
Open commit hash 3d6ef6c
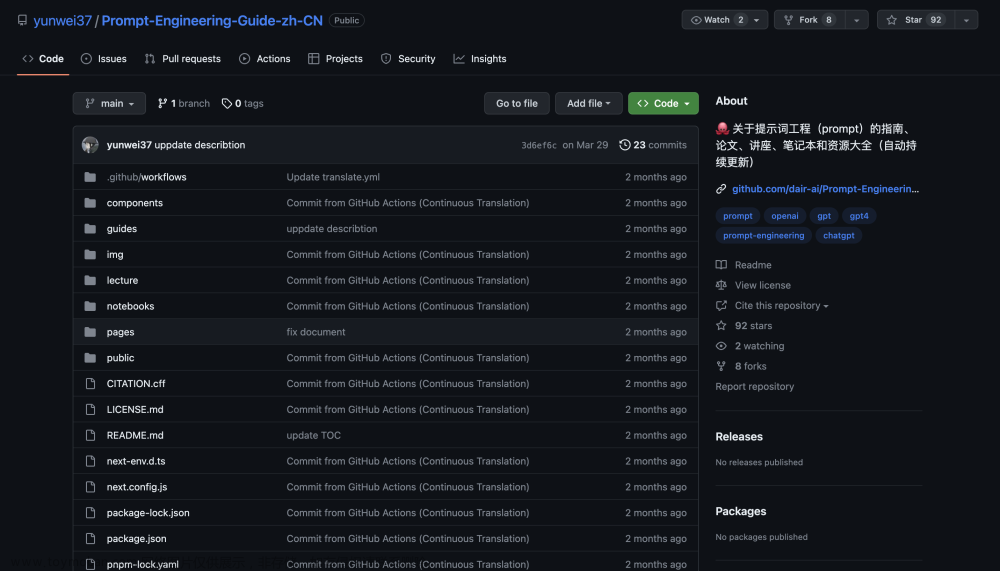(x=539, y=145)
